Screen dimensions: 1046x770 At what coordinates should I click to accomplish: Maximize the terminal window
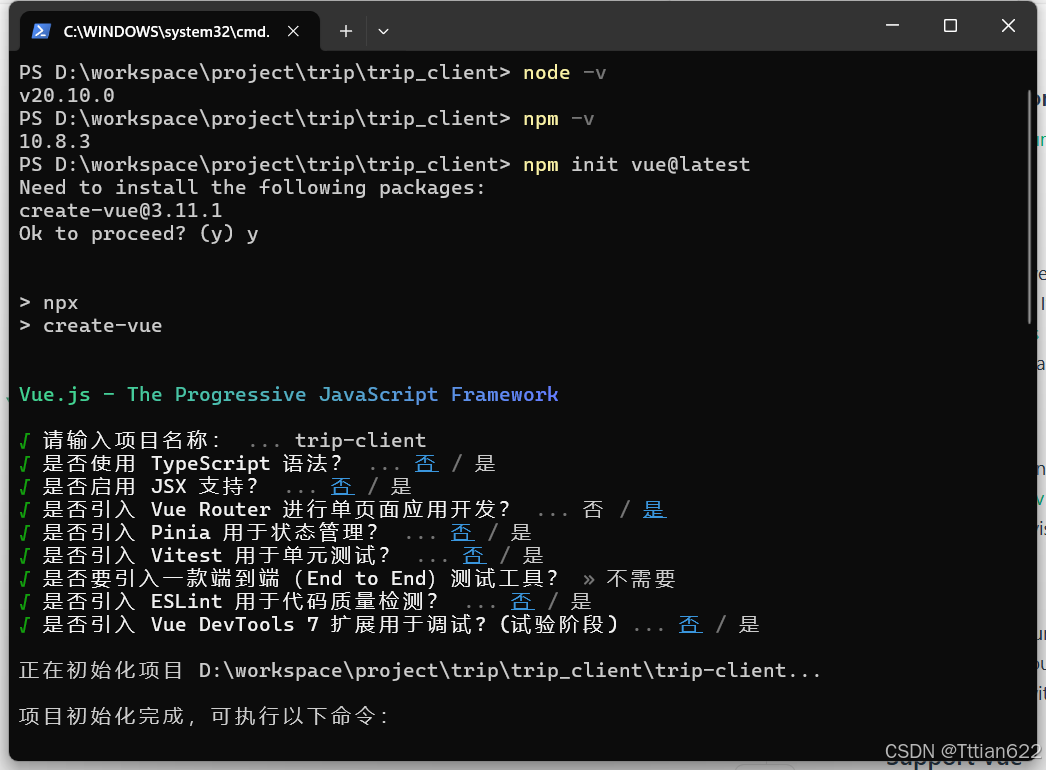click(x=951, y=25)
